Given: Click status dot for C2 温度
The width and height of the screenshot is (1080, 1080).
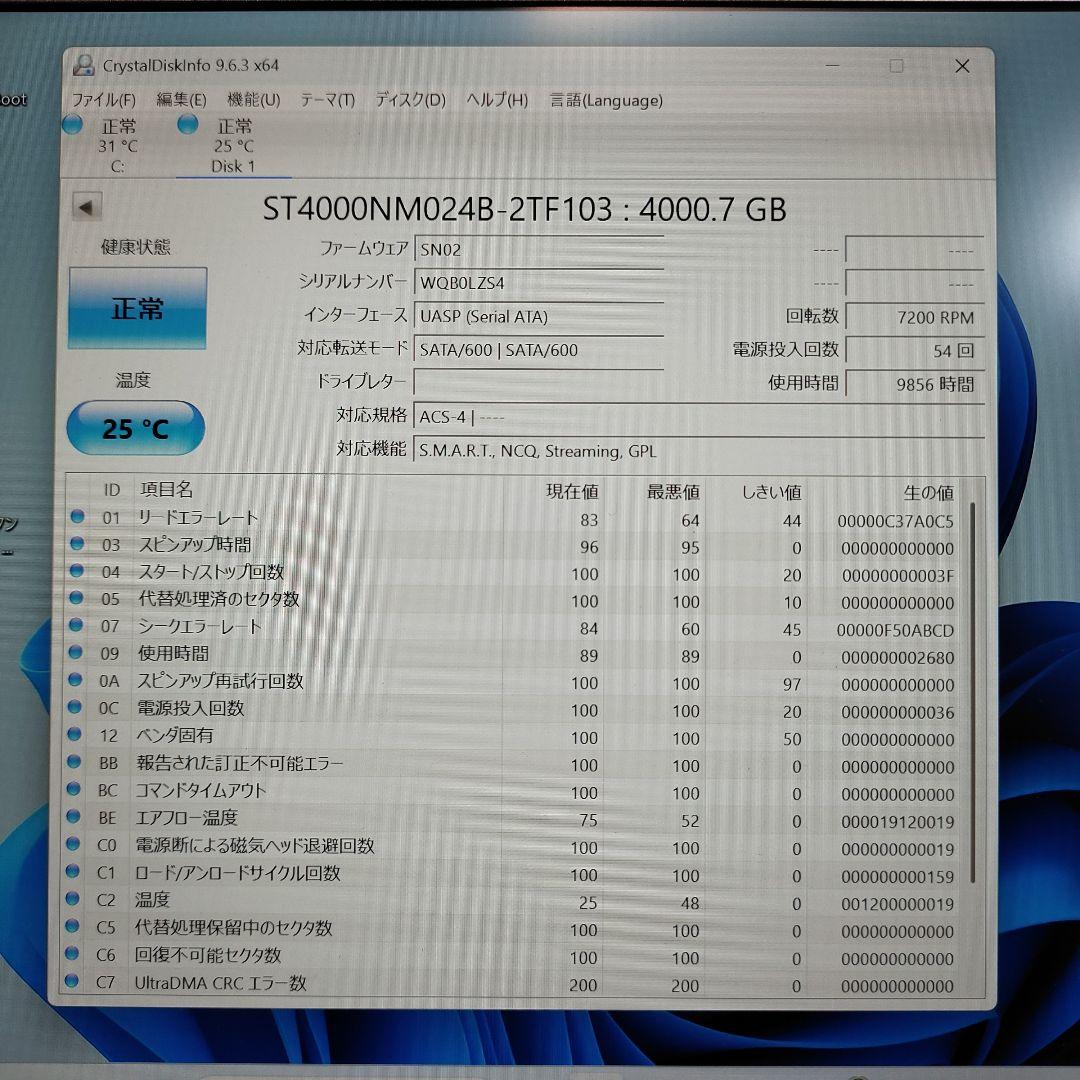Looking at the screenshot, I should 72,898.
